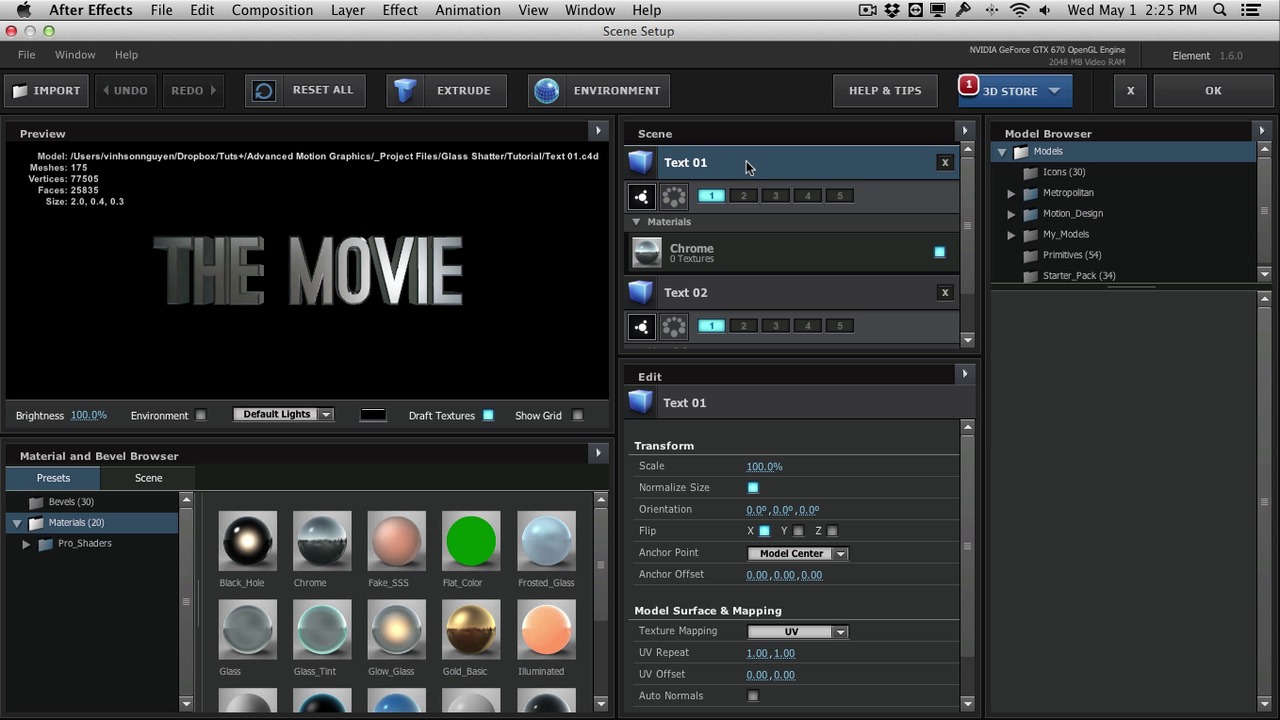
Task: Switch to the Scene tab in Material Browser
Action: click(x=148, y=478)
